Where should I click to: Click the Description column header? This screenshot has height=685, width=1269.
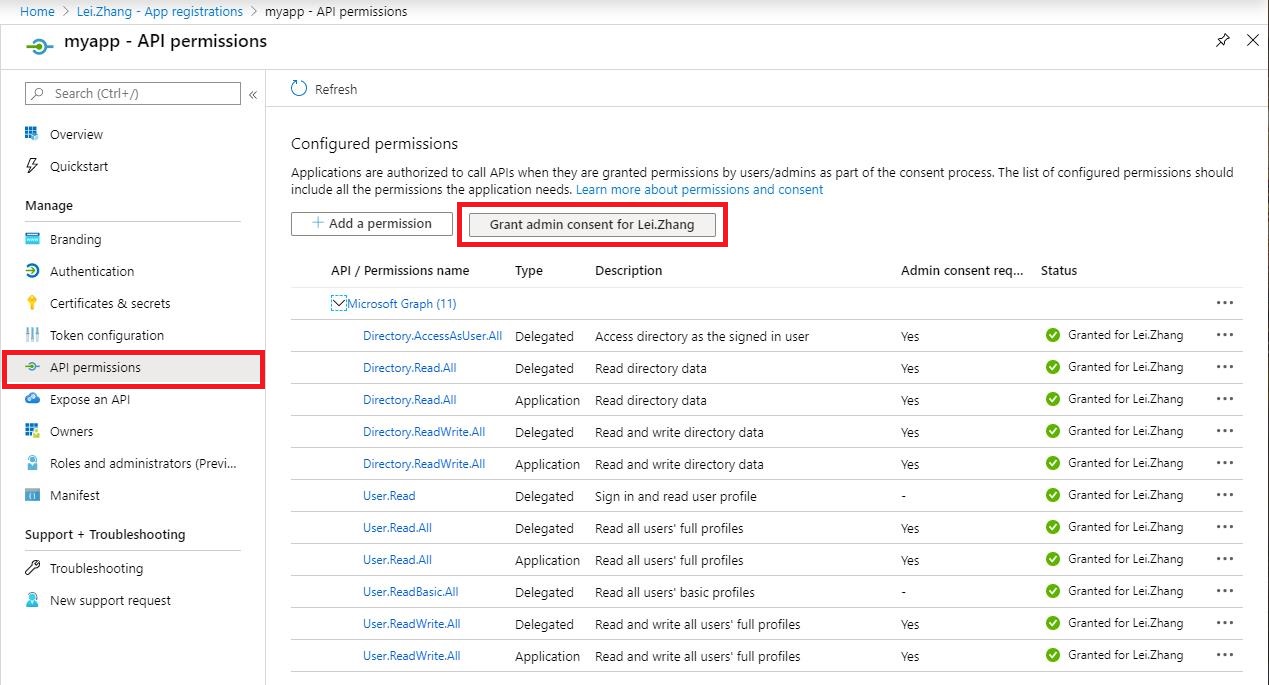628,270
